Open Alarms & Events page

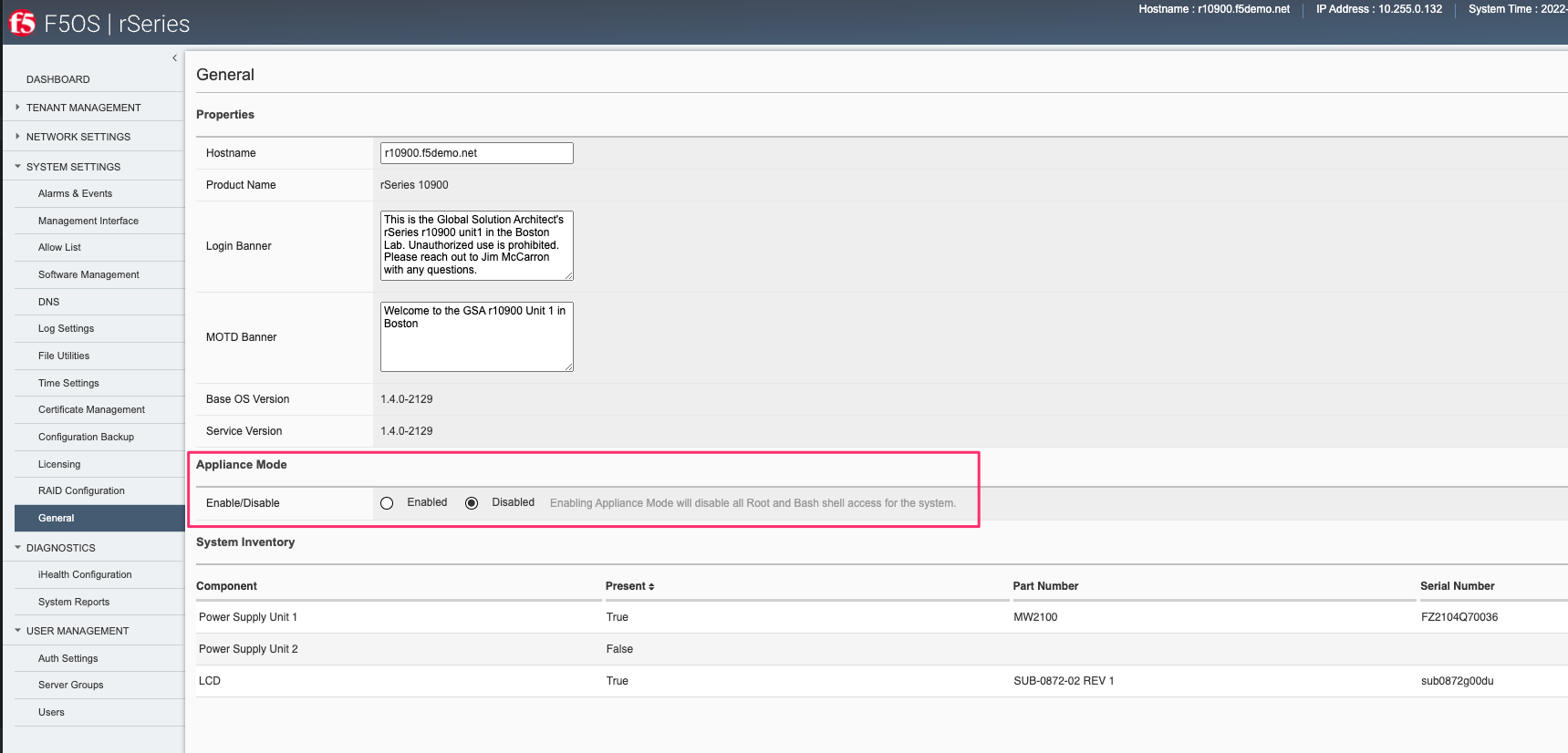[75, 193]
